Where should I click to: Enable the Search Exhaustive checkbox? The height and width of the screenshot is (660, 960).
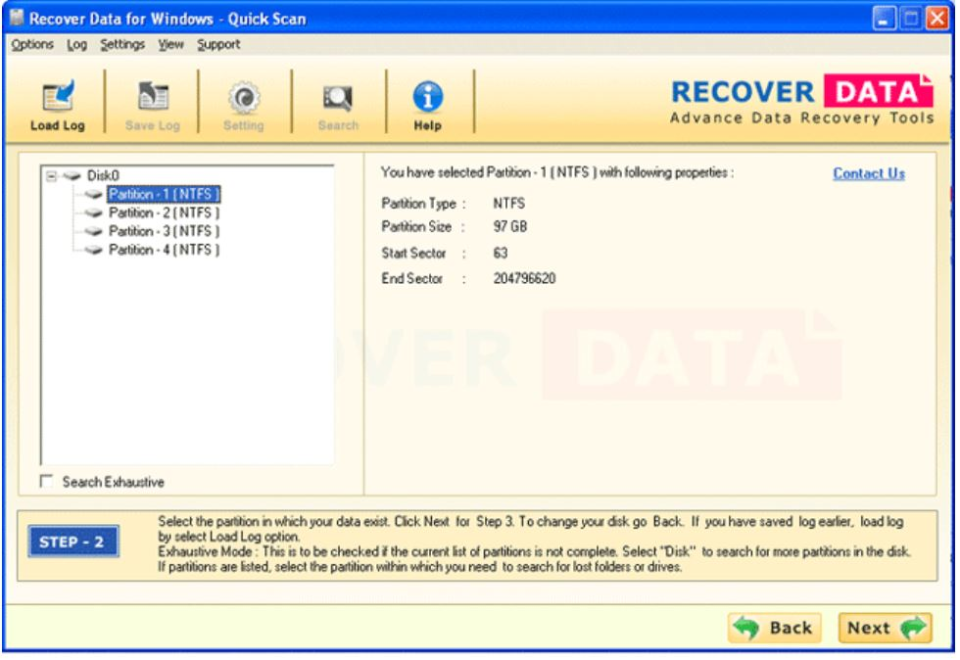click(47, 481)
